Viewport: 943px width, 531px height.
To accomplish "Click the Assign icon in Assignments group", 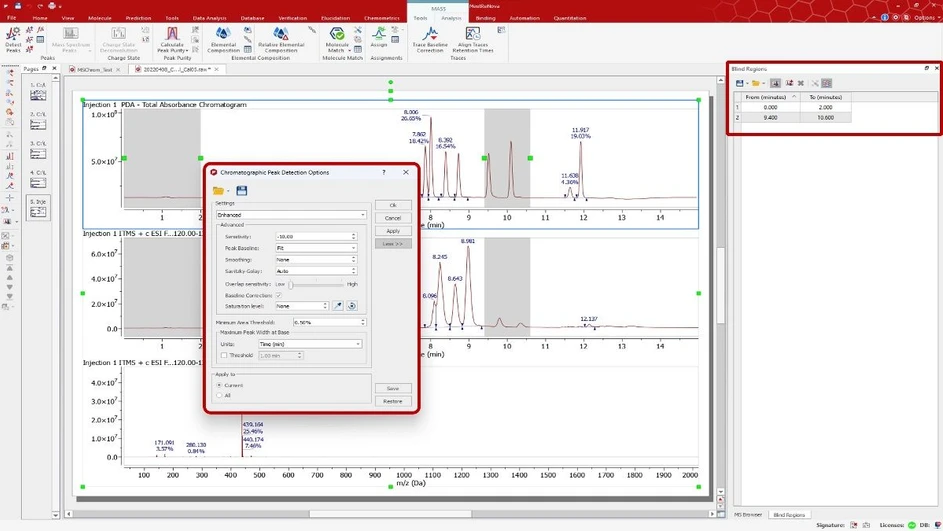I will pyautogui.click(x=379, y=34).
